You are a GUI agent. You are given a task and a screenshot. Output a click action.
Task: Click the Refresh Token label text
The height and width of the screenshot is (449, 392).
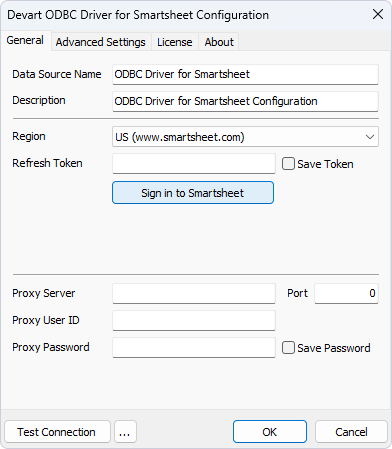(x=47, y=163)
